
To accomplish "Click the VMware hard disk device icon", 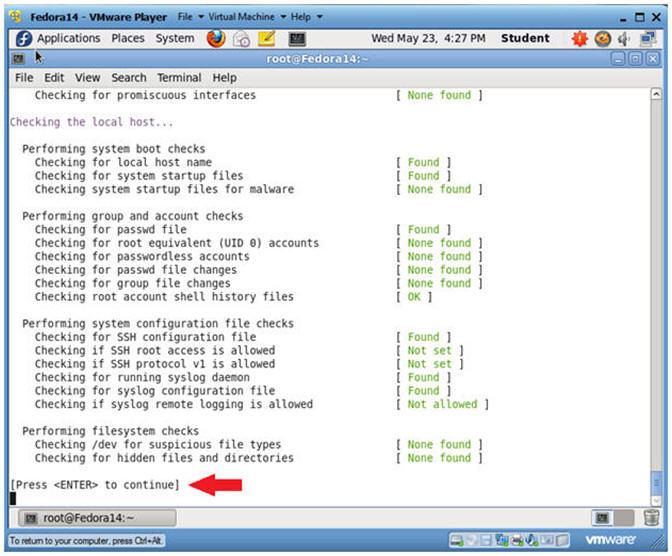I will tap(456, 540).
